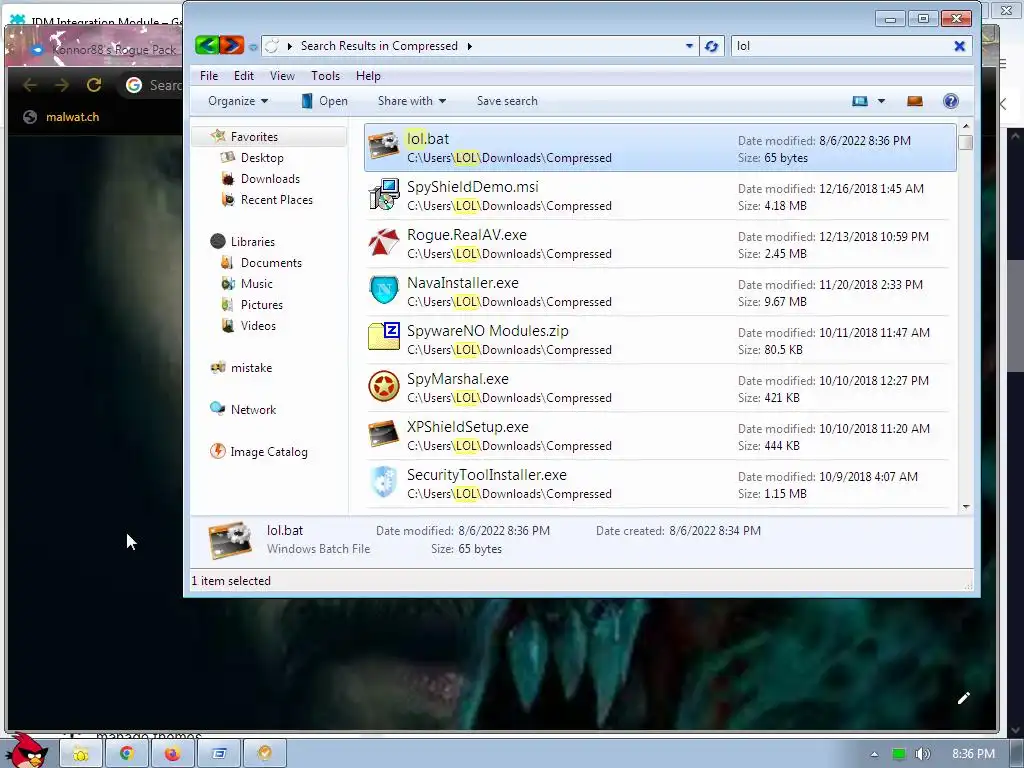Open the Videos library
Image resolution: width=1024 pixels, height=768 pixels.
258,325
